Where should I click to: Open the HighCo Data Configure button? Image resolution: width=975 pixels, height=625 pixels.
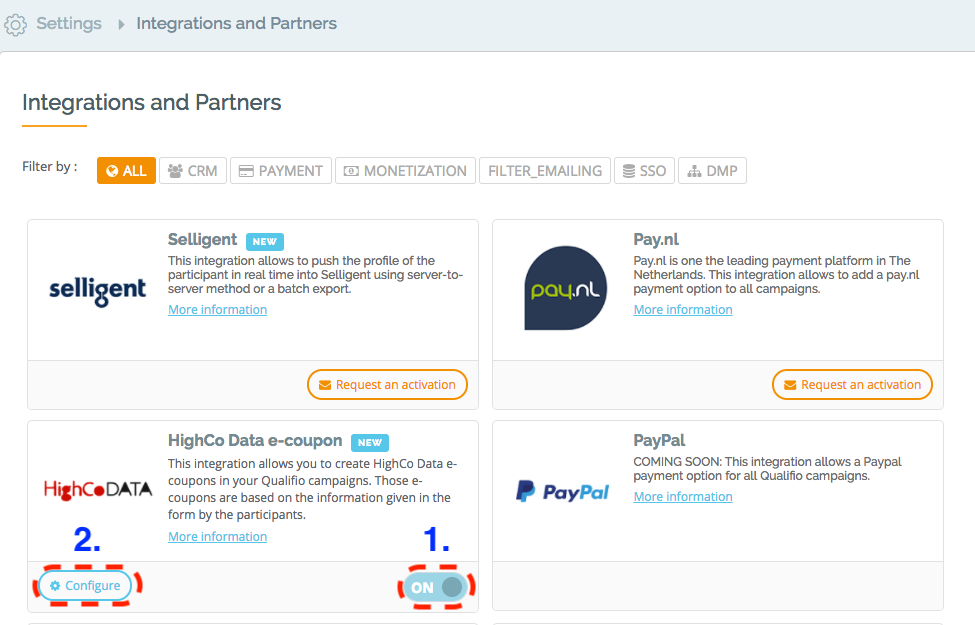(85, 586)
